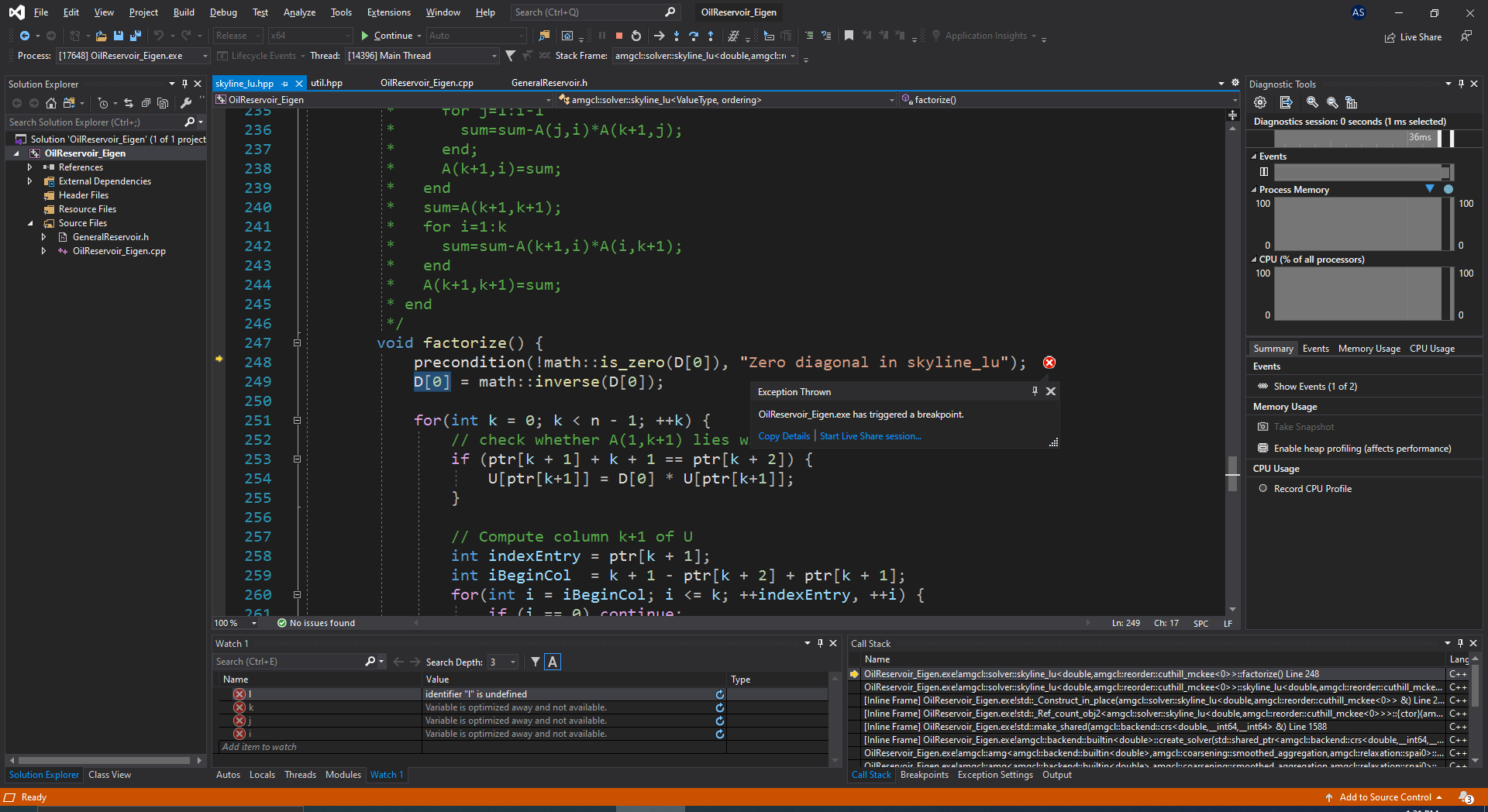Click the Step Into arrow icon
Image resolution: width=1488 pixels, height=812 pixels.
(x=677, y=36)
